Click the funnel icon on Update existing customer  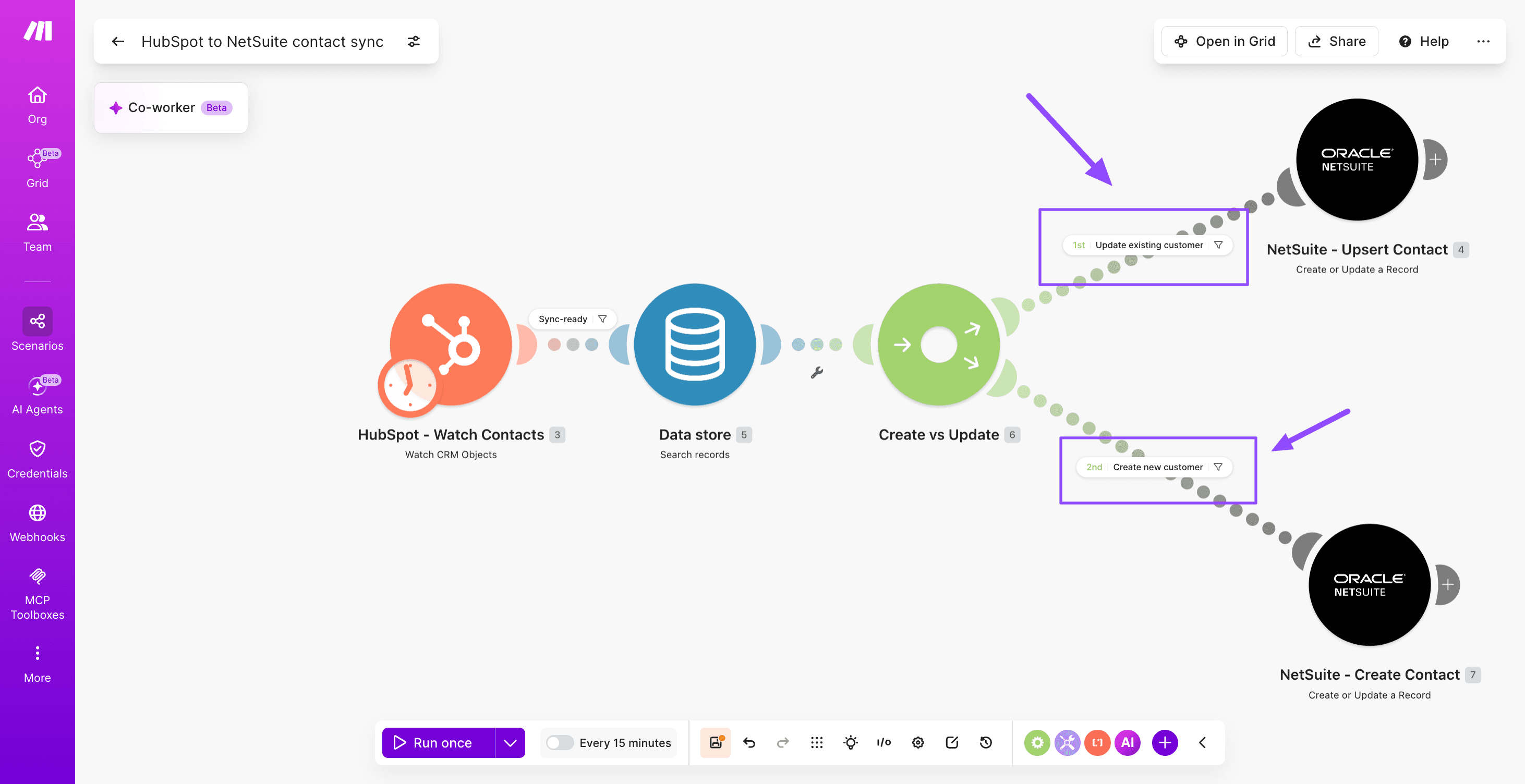pos(1218,245)
